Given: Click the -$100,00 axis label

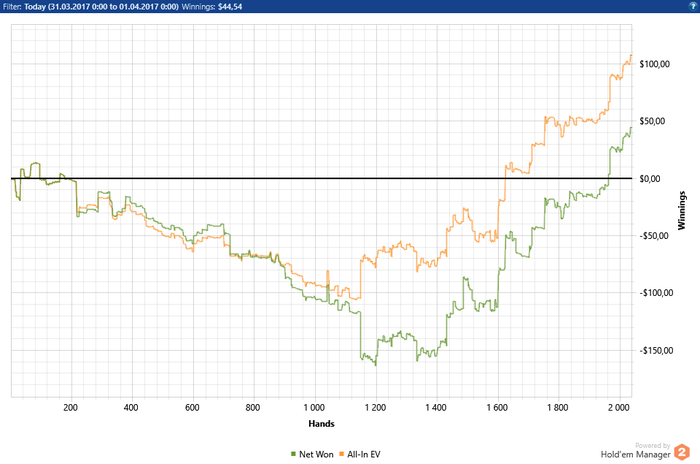Looking at the screenshot, I should (x=656, y=293).
